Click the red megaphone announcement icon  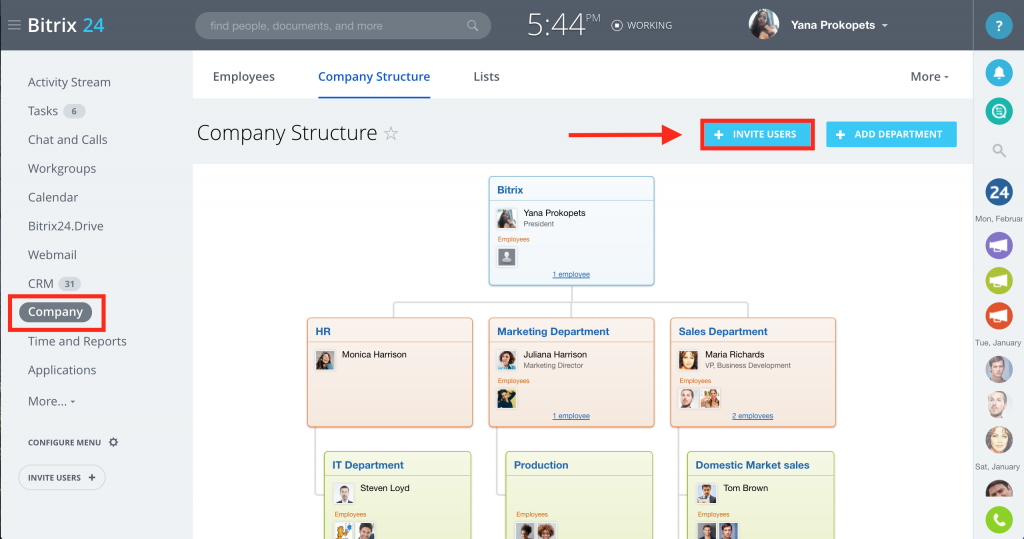pos(999,316)
